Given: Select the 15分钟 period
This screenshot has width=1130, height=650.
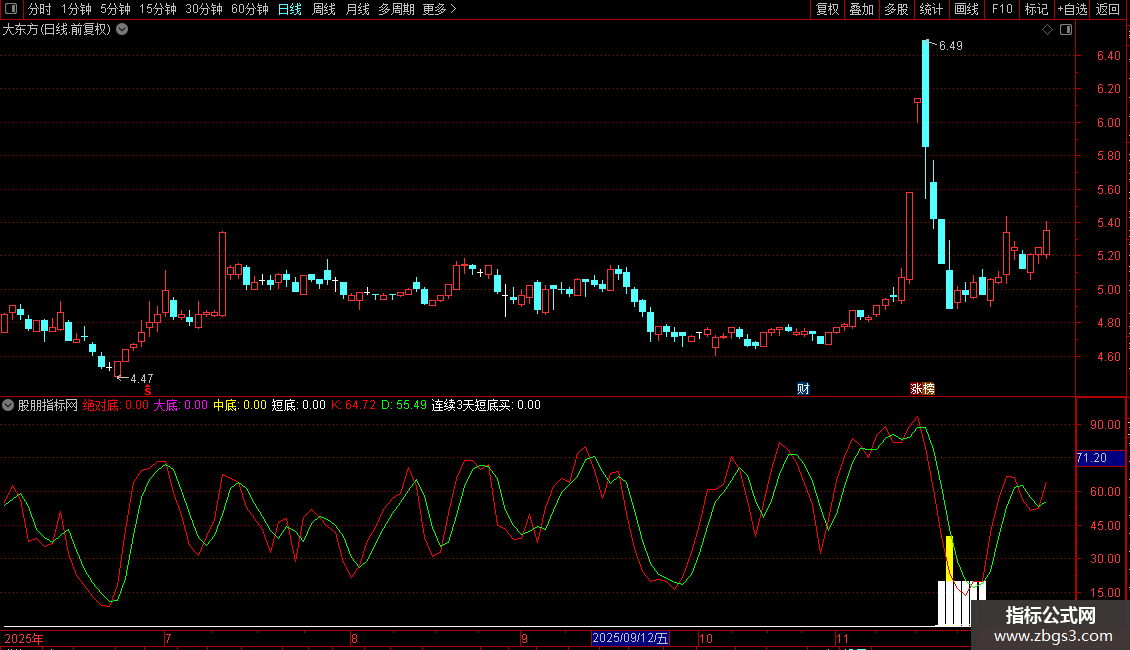Looking at the screenshot, I should 158,9.
